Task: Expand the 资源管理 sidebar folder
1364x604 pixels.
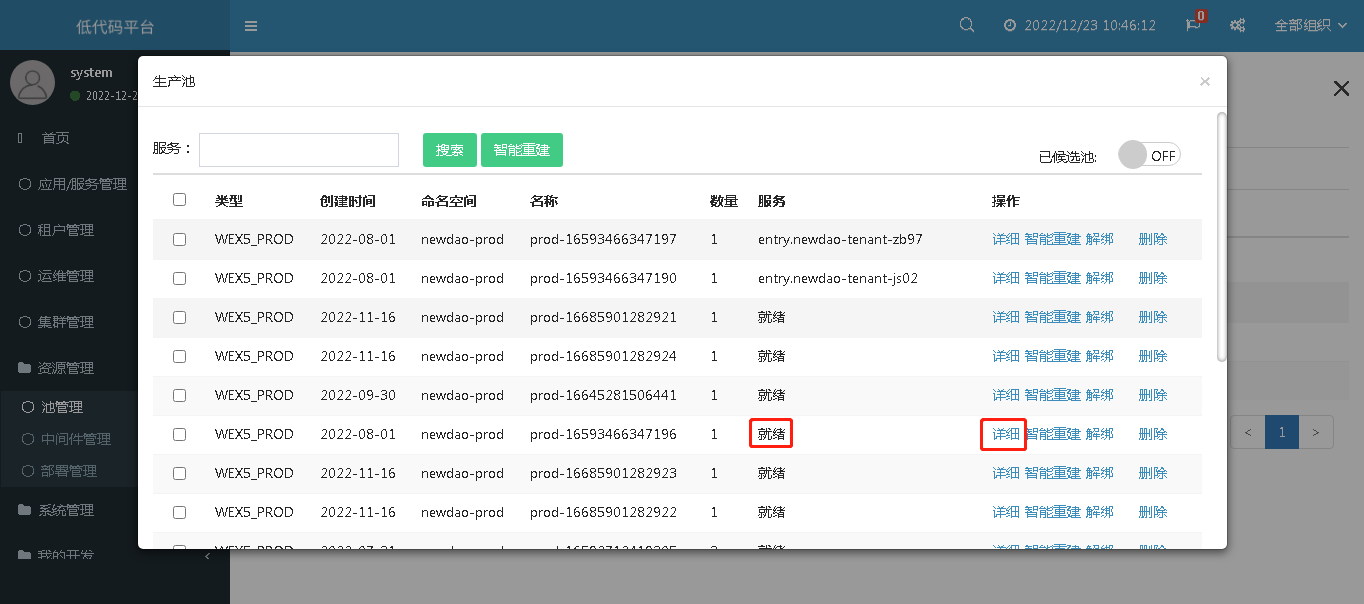Action: coord(66,368)
